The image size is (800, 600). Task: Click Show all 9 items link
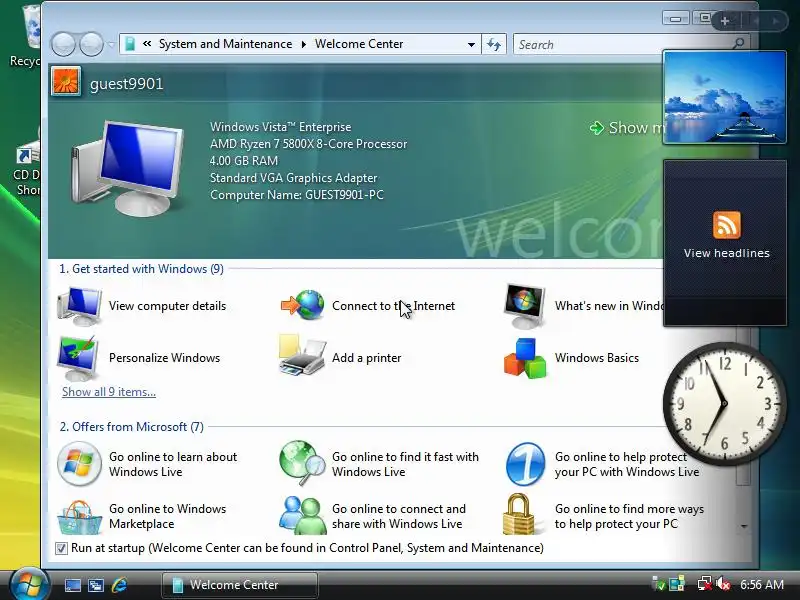pos(109,392)
